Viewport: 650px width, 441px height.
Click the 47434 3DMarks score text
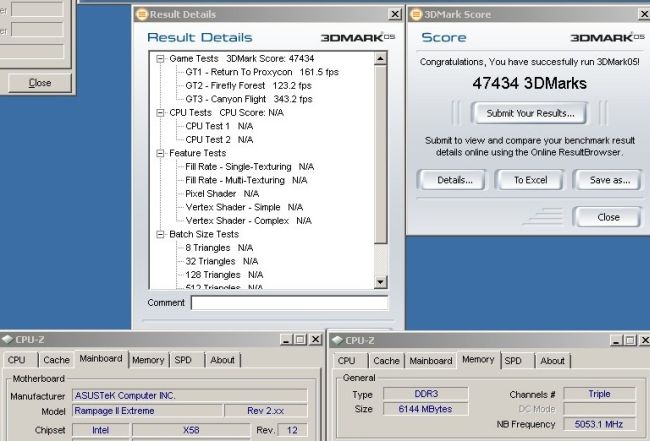pos(529,83)
